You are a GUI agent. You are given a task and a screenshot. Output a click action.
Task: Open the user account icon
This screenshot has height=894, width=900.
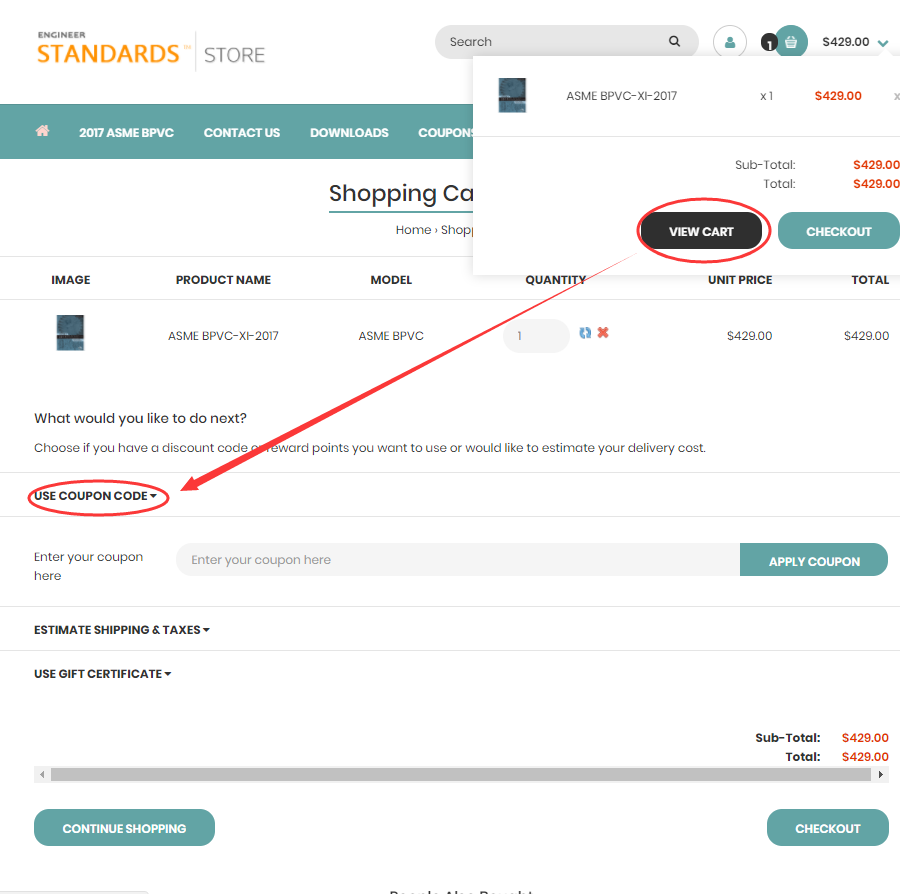(x=730, y=42)
